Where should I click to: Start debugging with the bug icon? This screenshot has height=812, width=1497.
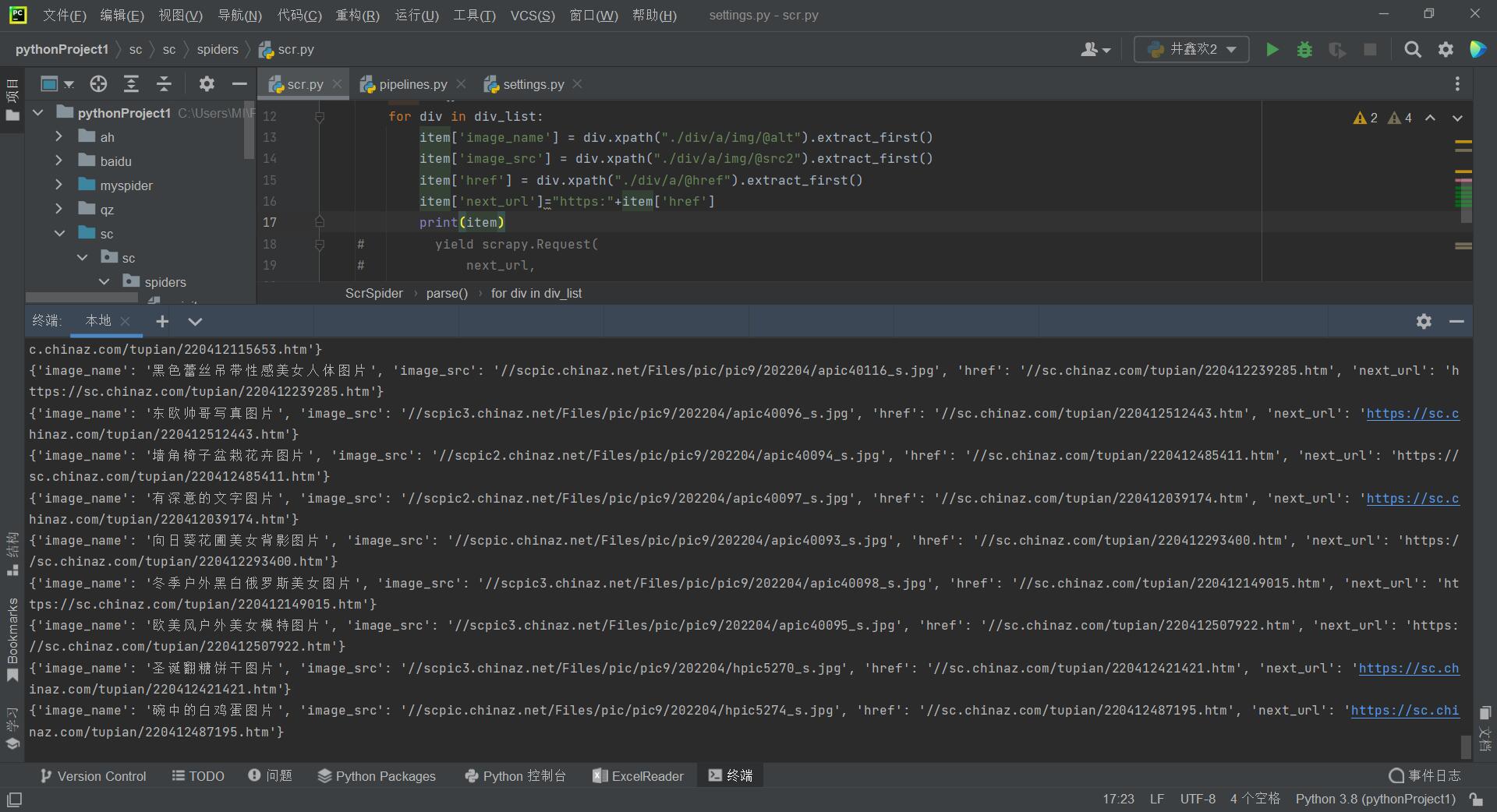coord(1304,50)
